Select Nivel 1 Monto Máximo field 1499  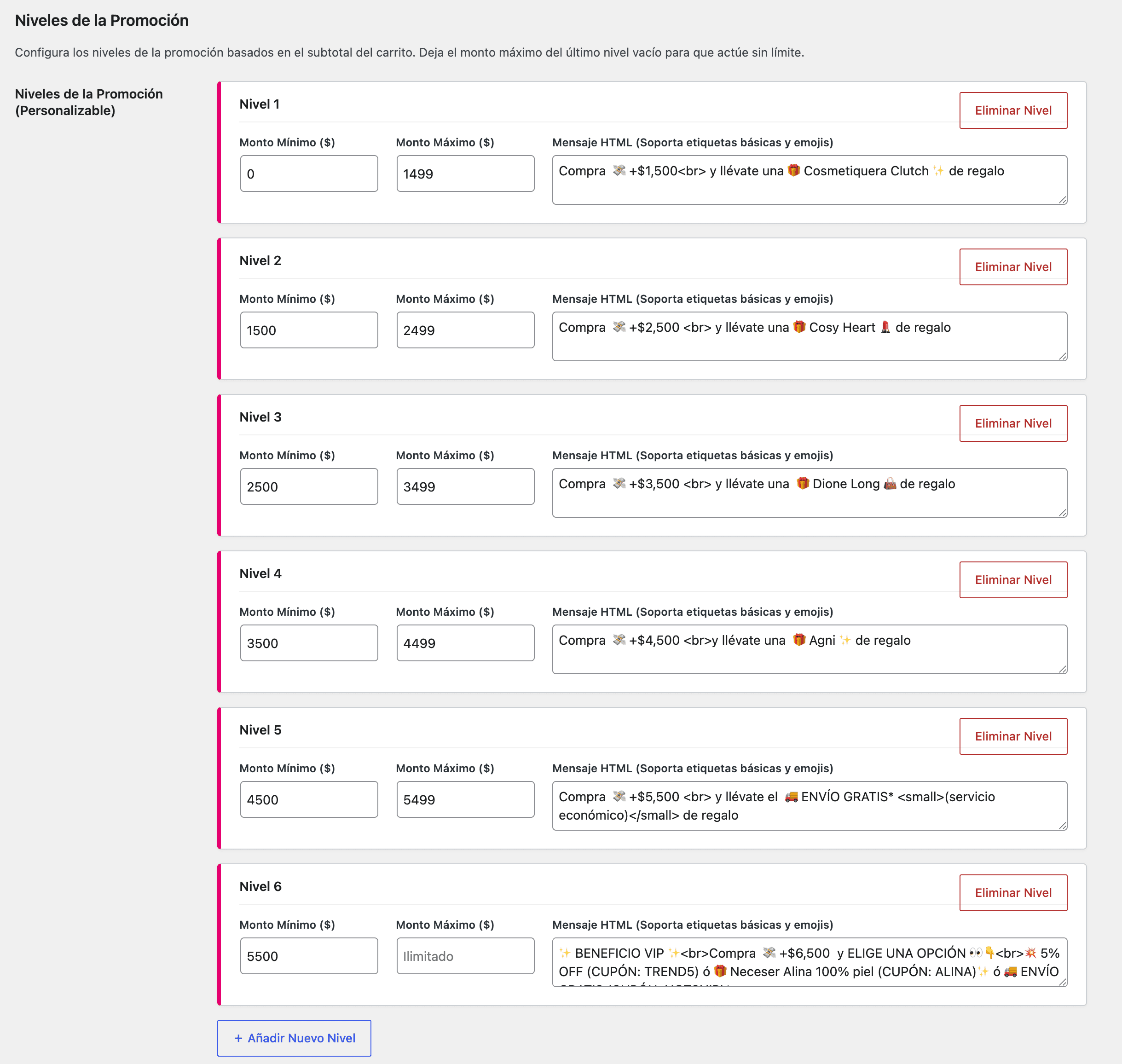(x=466, y=173)
